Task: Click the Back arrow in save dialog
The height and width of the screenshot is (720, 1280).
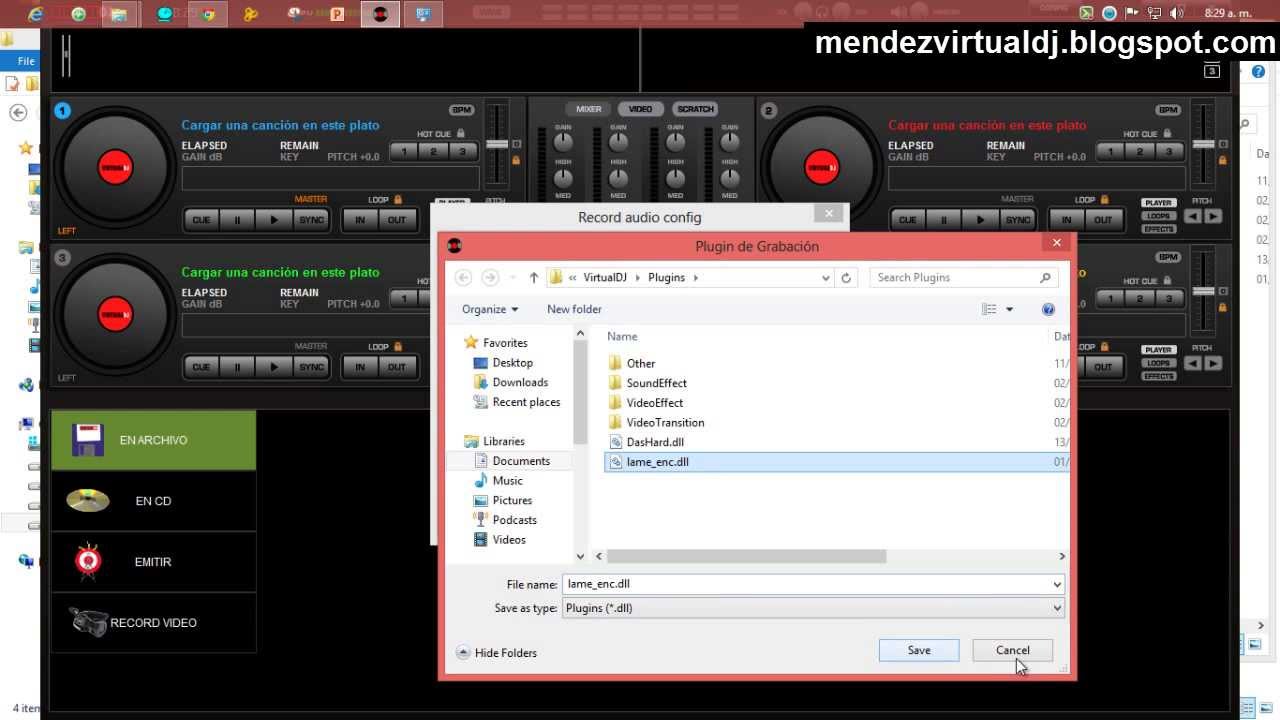Action: click(x=462, y=278)
